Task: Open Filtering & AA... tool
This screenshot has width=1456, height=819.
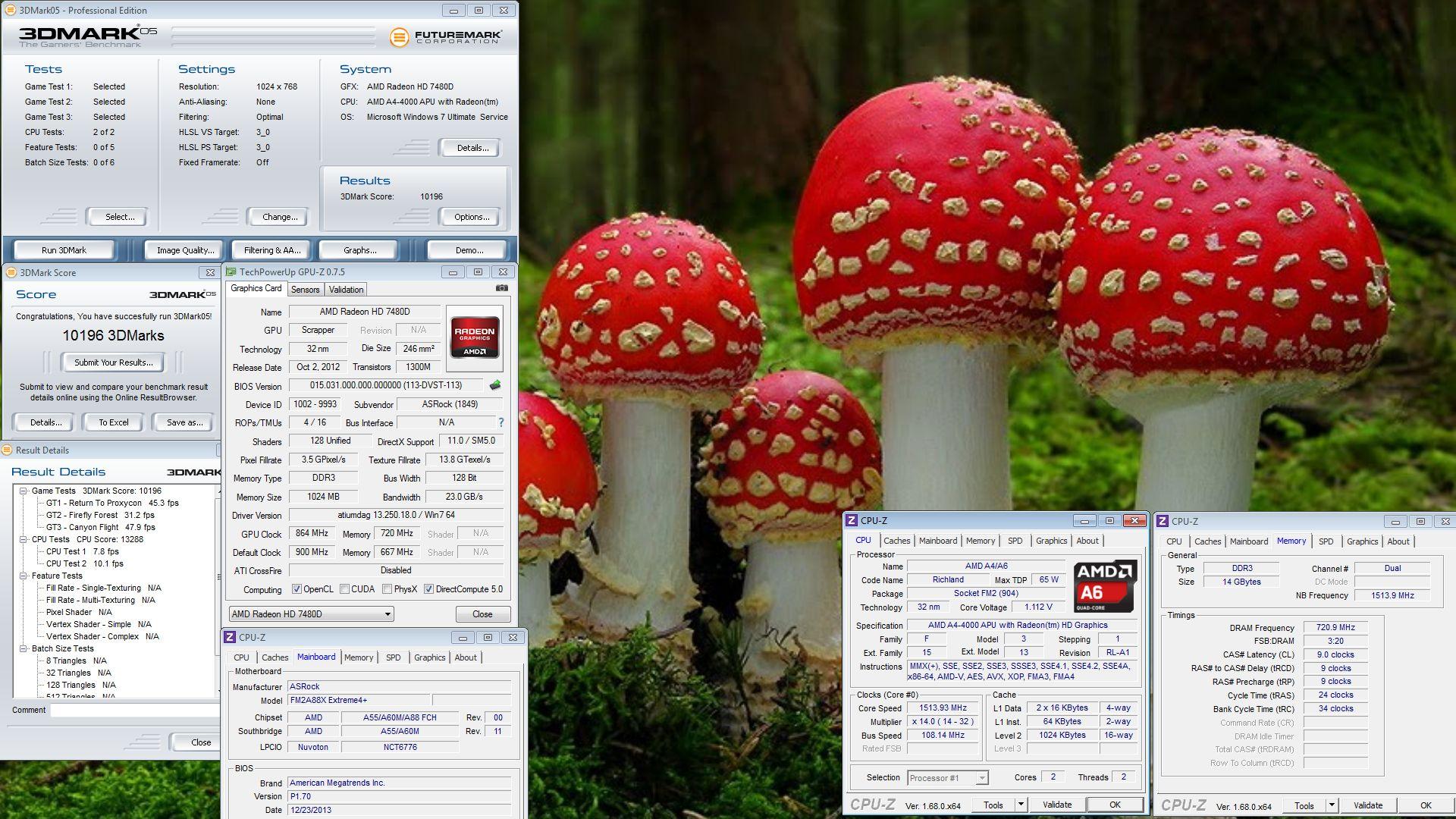Action: click(272, 250)
